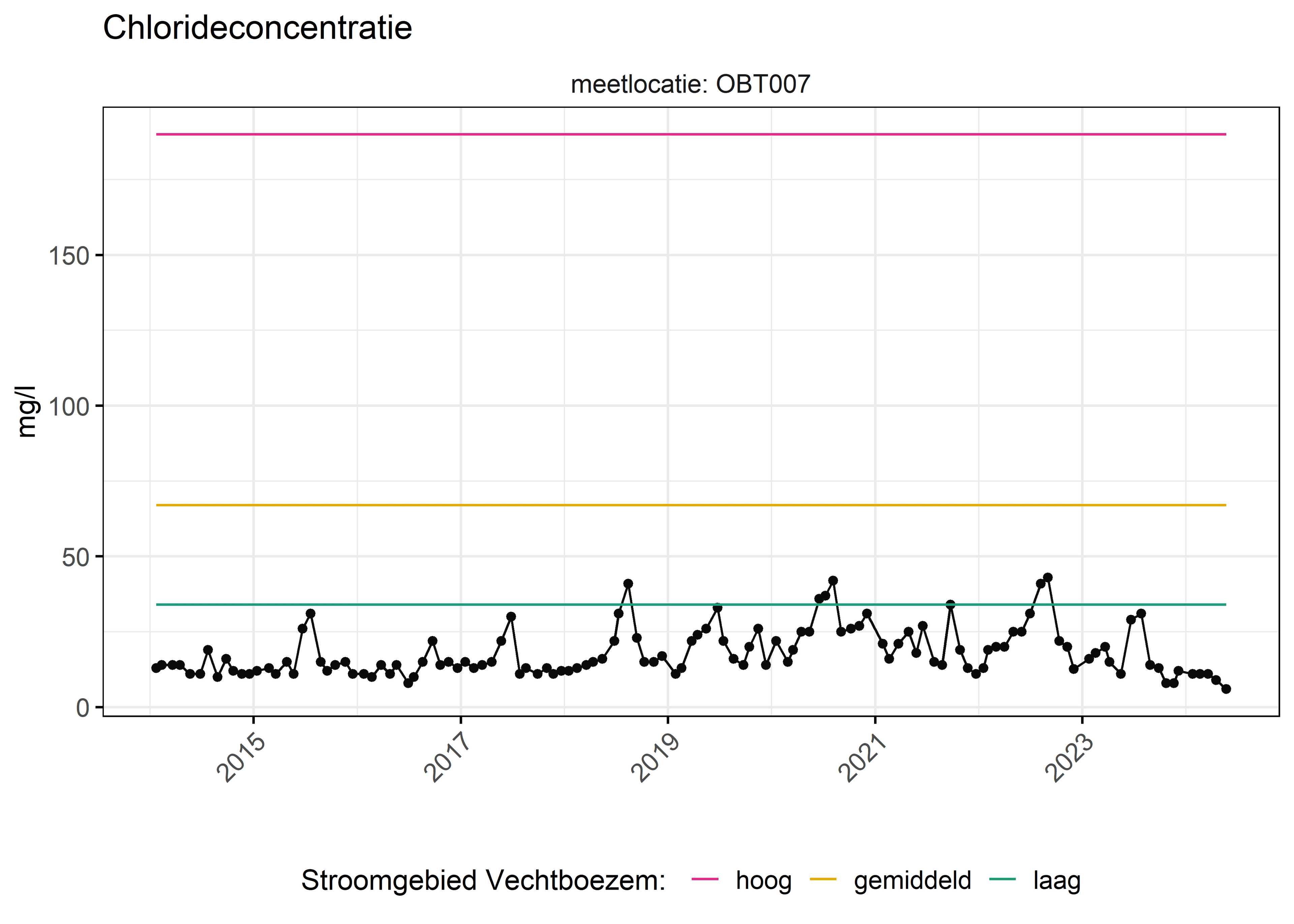The height and width of the screenshot is (924, 1294).
Task: Click the green laag legend line swatch
Action: pos(1002,879)
